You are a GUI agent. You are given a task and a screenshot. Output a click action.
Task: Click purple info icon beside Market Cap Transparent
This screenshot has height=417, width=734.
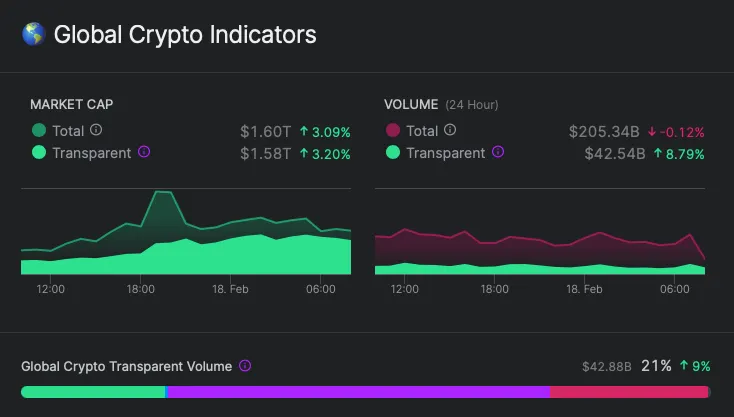144,153
